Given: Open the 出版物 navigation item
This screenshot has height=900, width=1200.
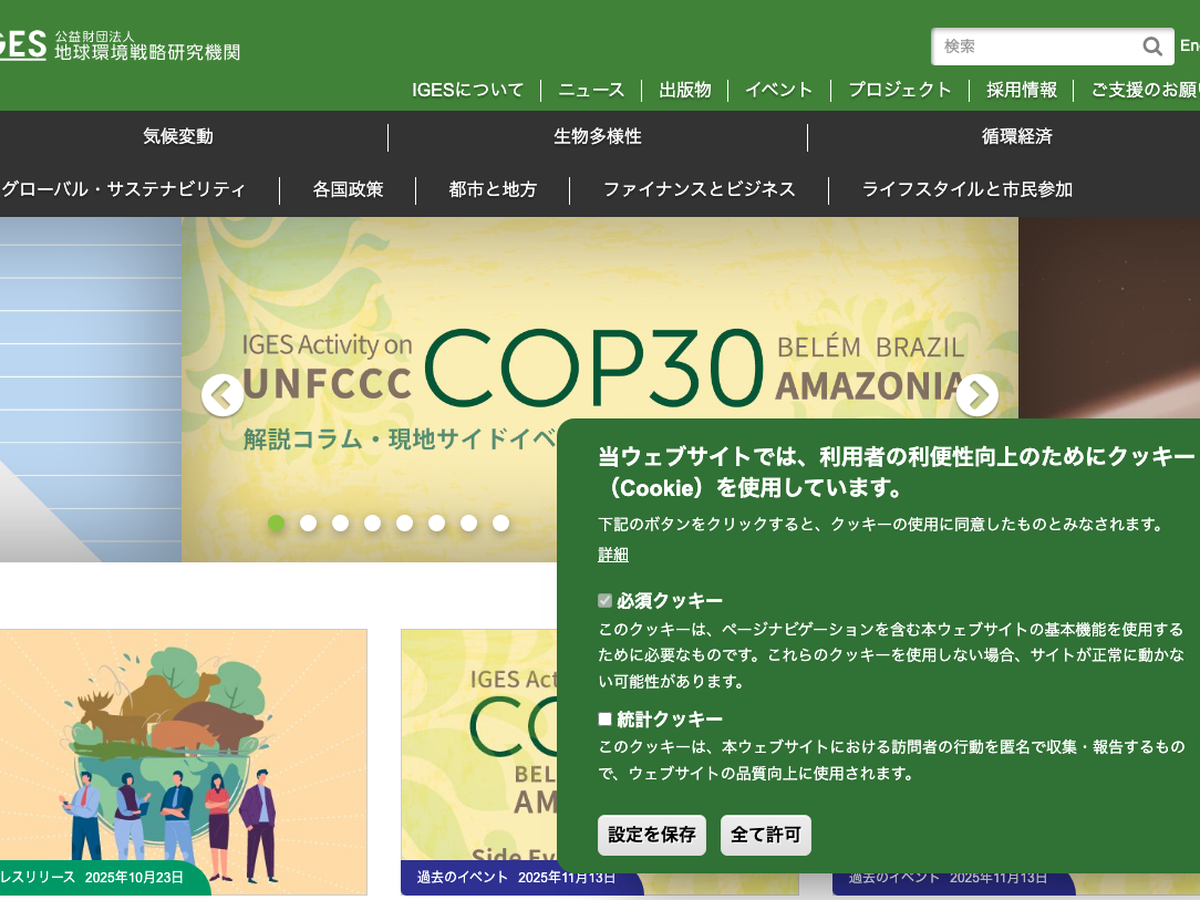Looking at the screenshot, I should tap(685, 90).
